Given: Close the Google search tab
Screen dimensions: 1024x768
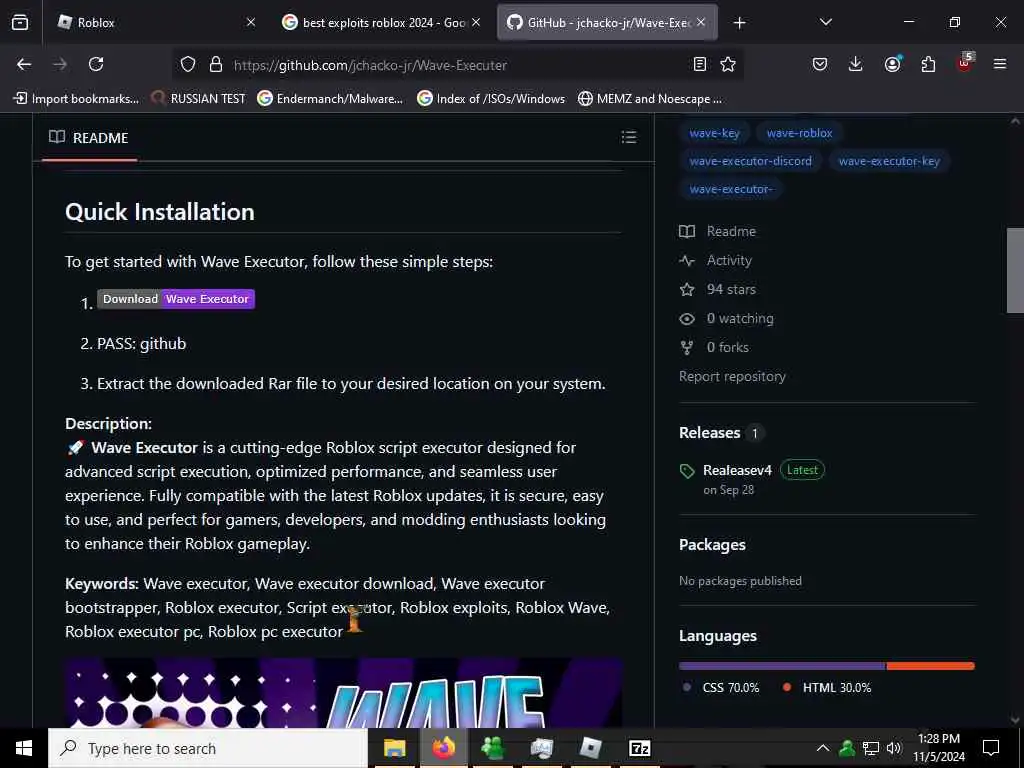Looking at the screenshot, I should (476, 22).
